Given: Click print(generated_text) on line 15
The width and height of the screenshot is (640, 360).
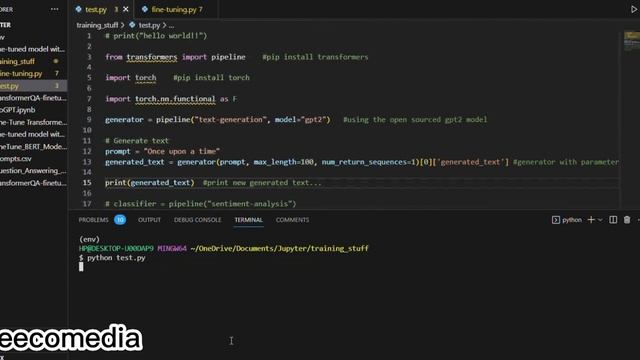Looking at the screenshot, I should click(x=150, y=182).
